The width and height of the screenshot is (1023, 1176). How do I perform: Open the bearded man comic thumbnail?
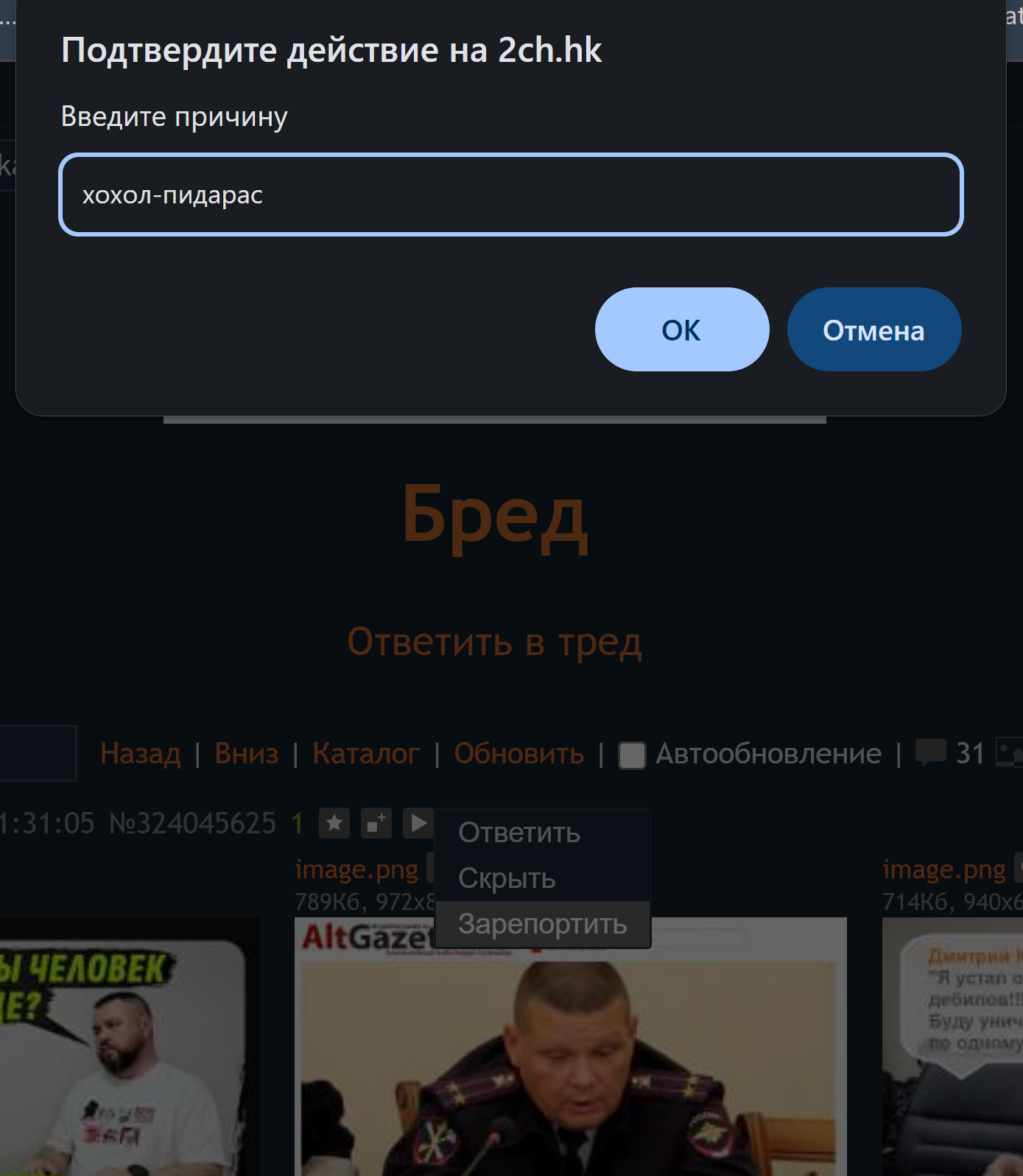click(129, 1046)
